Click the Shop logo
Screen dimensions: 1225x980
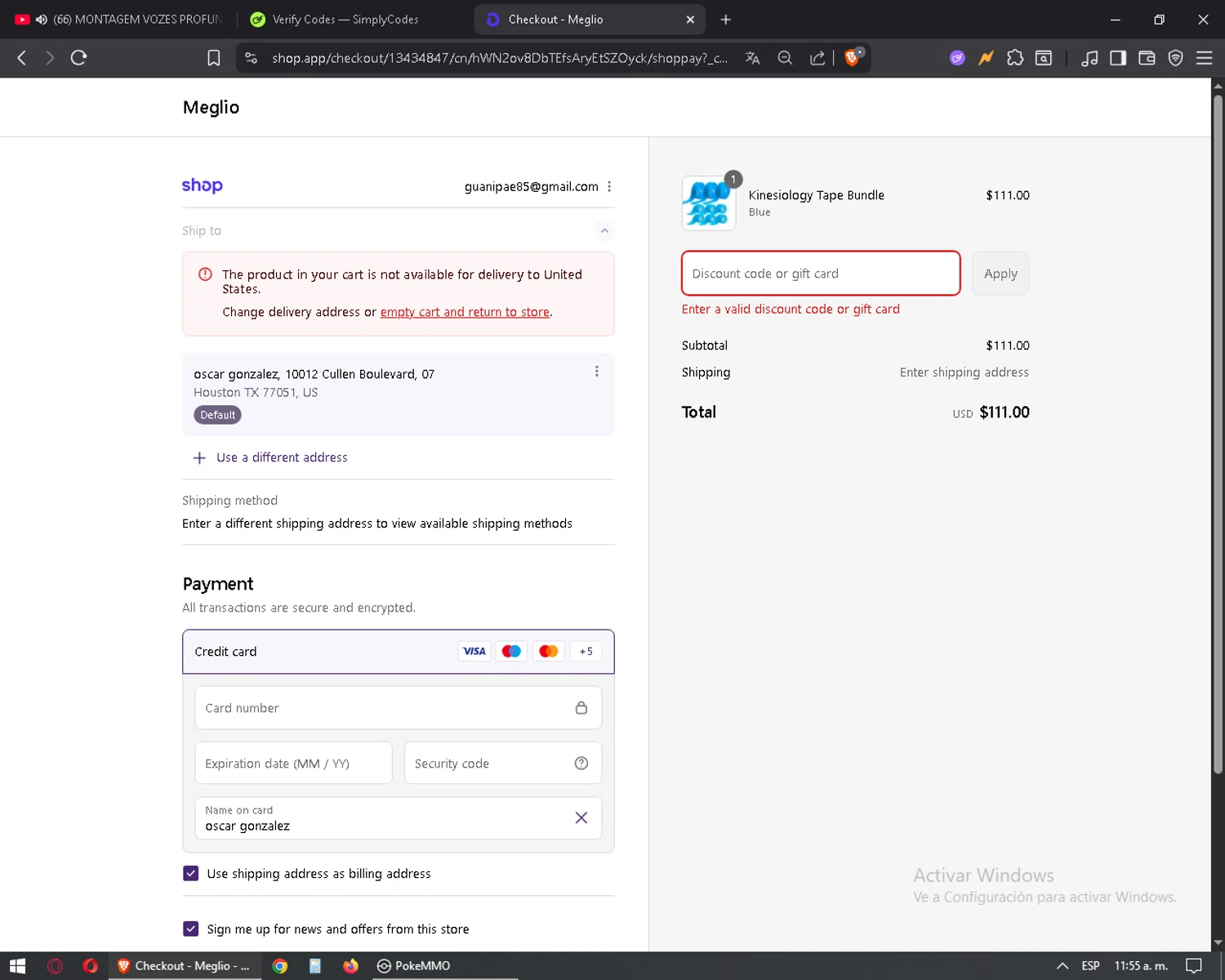[x=202, y=185]
